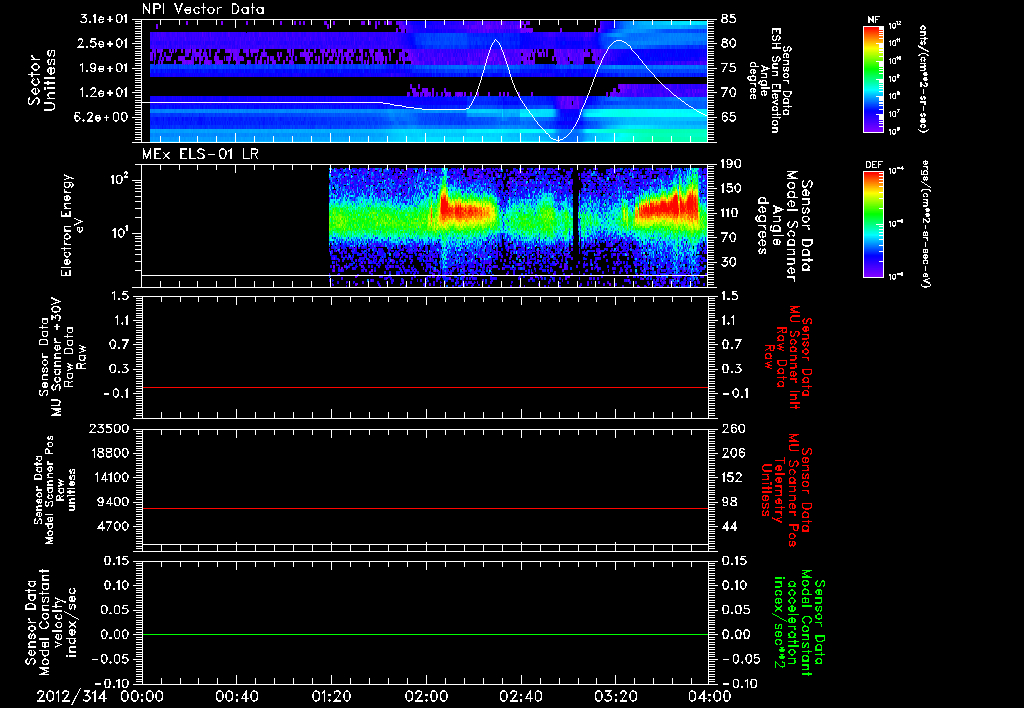Click the white Sun Elevation curve peak near 02:30

496,40
